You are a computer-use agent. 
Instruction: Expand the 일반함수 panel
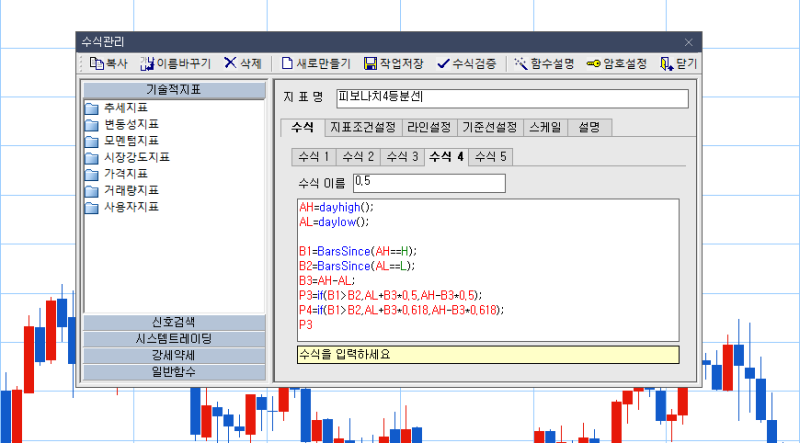pyautogui.click(x=174, y=372)
